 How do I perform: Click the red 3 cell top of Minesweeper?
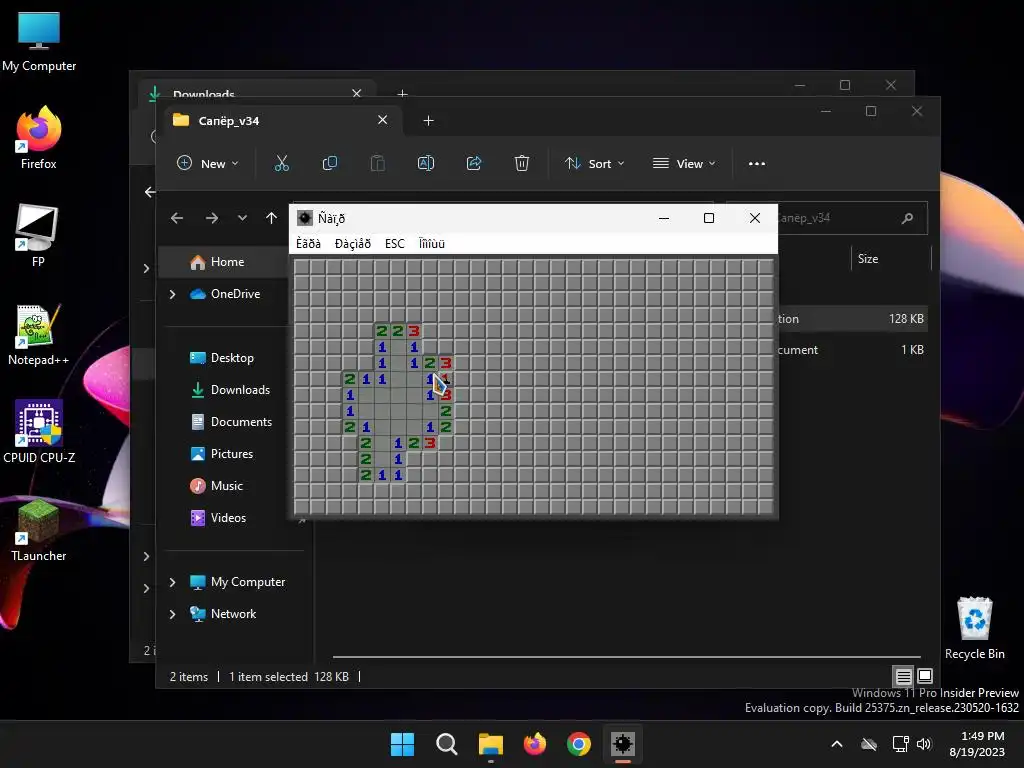click(x=413, y=330)
